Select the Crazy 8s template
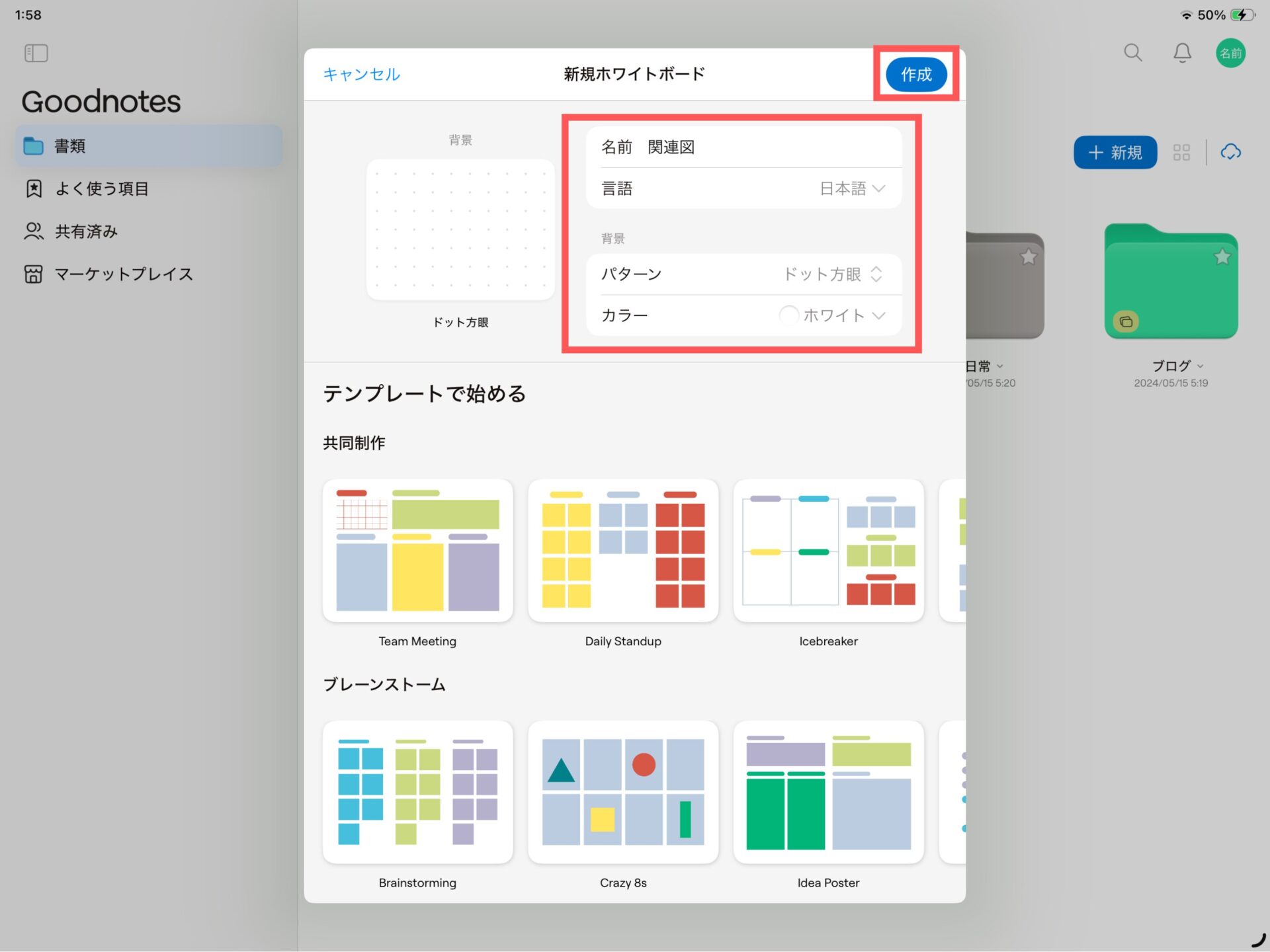The image size is (1270, 952). 622,792
